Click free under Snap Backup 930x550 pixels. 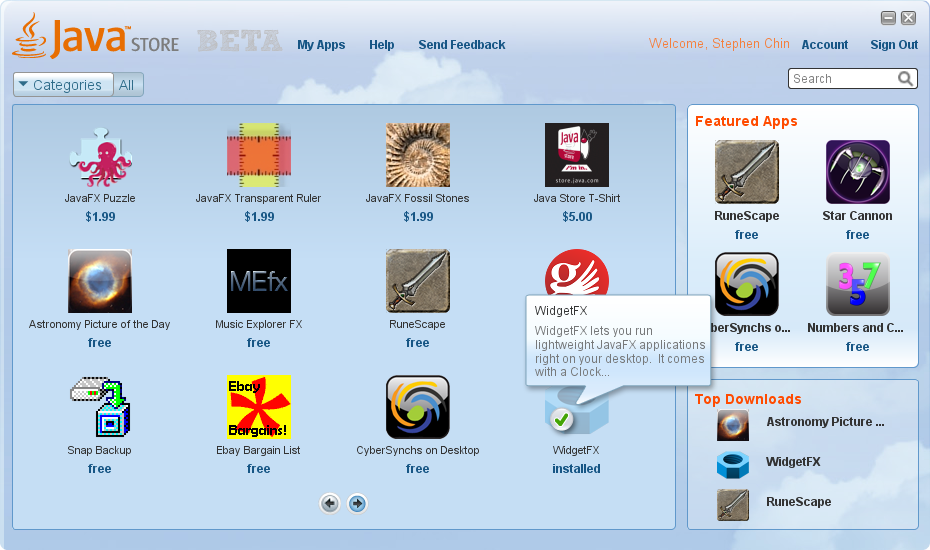(x=100, y=468)
